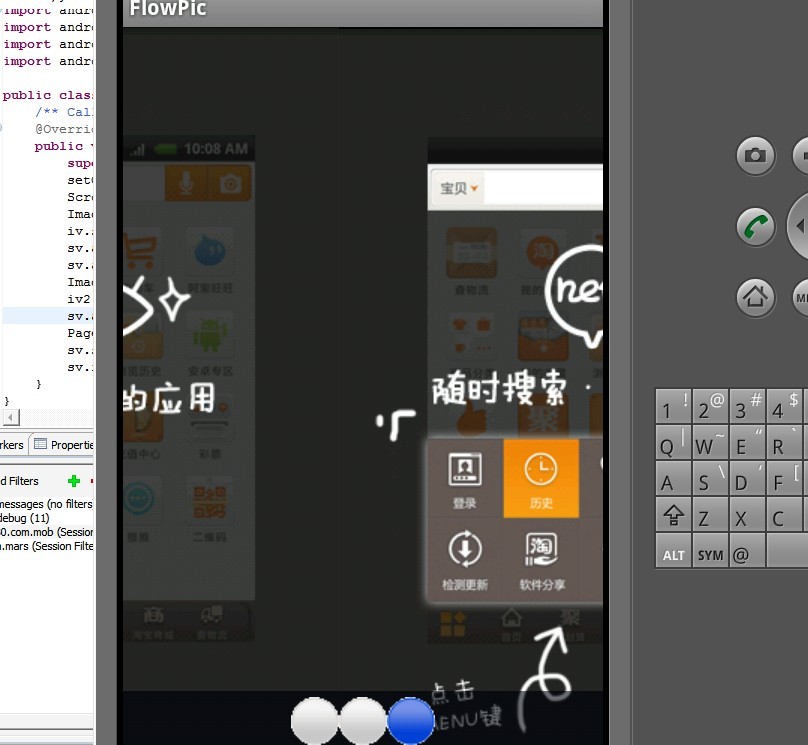Viewport: 808px width, 745px height.
Task: Click the "public clas" code line
Action: pos(47,95)
